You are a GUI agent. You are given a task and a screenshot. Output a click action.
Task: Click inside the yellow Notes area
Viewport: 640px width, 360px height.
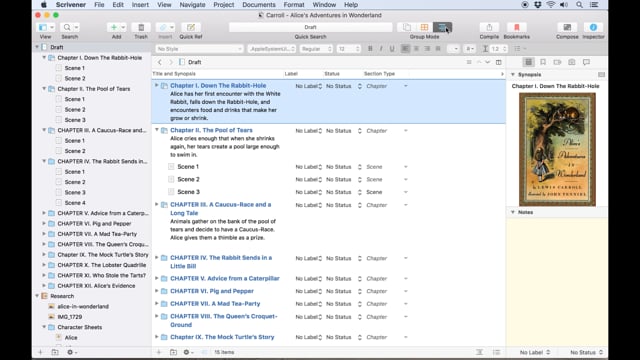(557, 281)
